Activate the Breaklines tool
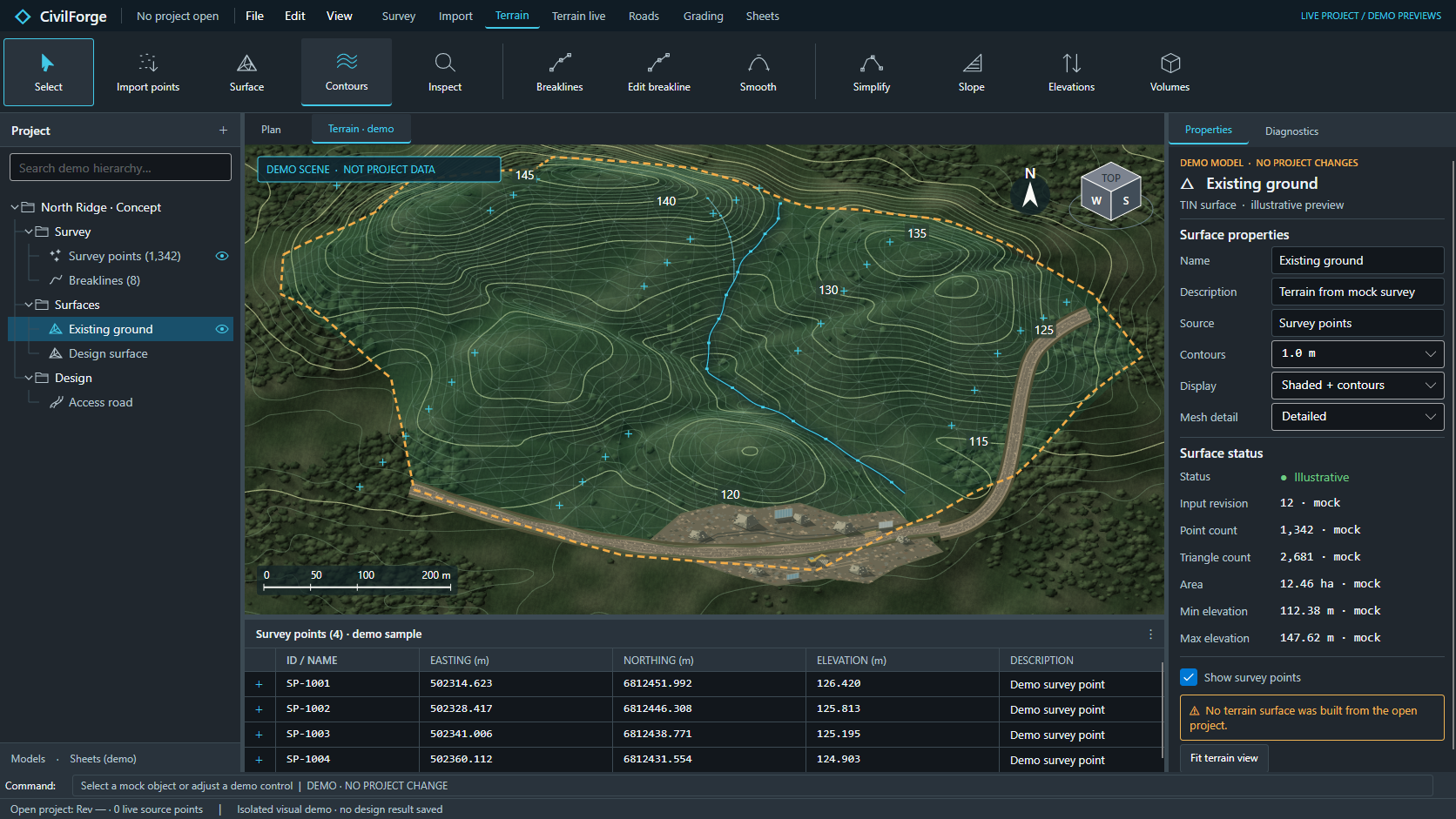This screenshot has width=1456, height=819. [x=560, y=72]
